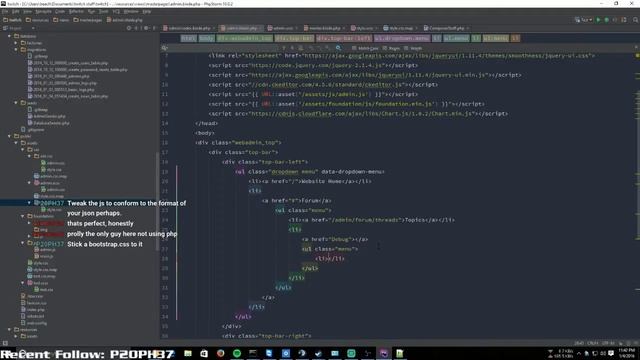Switch to style.css.map editor tab
The image size is (640, 360).
(400, 28)
